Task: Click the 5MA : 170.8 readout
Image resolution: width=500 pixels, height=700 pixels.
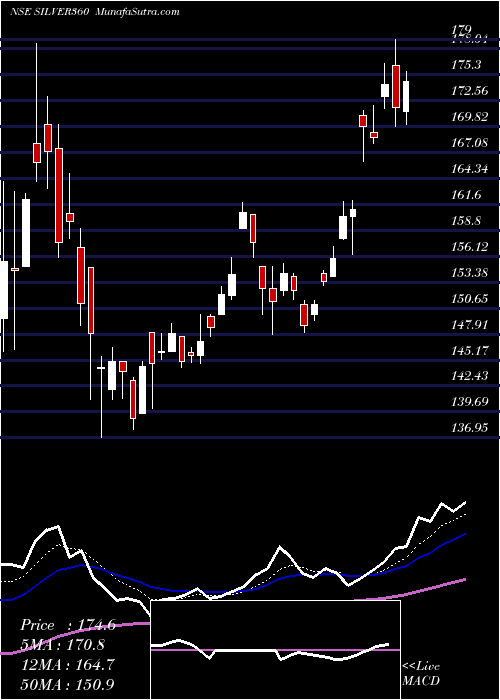Action: pos(63,645)
